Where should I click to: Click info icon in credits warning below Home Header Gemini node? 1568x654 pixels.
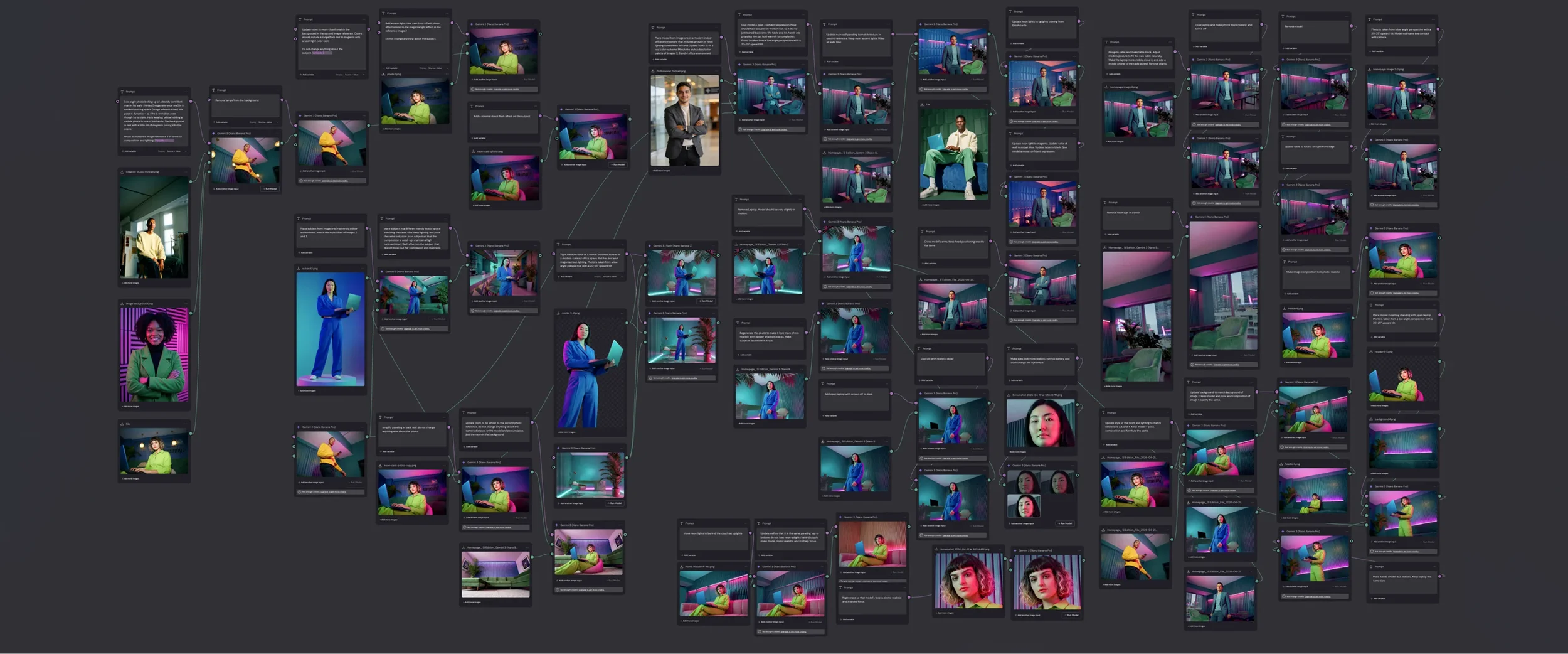tap(760, 631)
